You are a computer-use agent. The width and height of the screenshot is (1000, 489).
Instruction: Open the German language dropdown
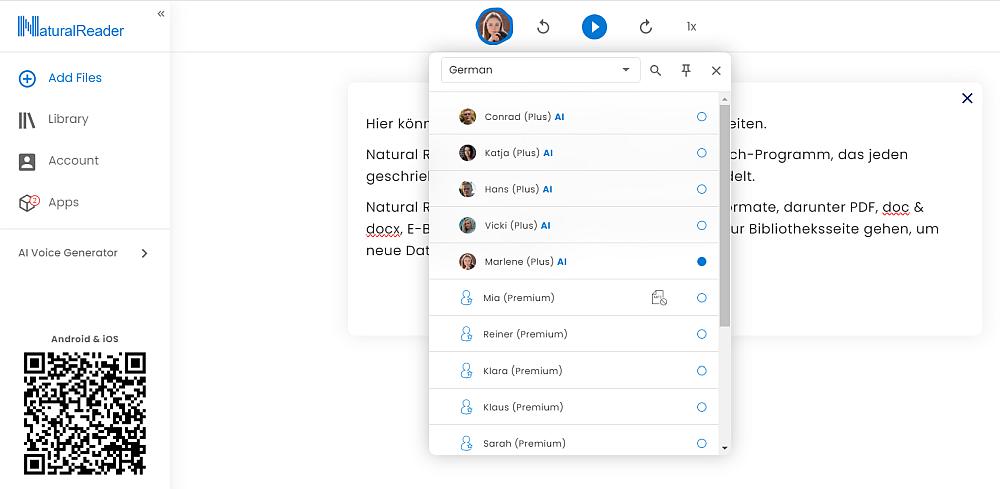pyautogui.click(x=541, y=70)
